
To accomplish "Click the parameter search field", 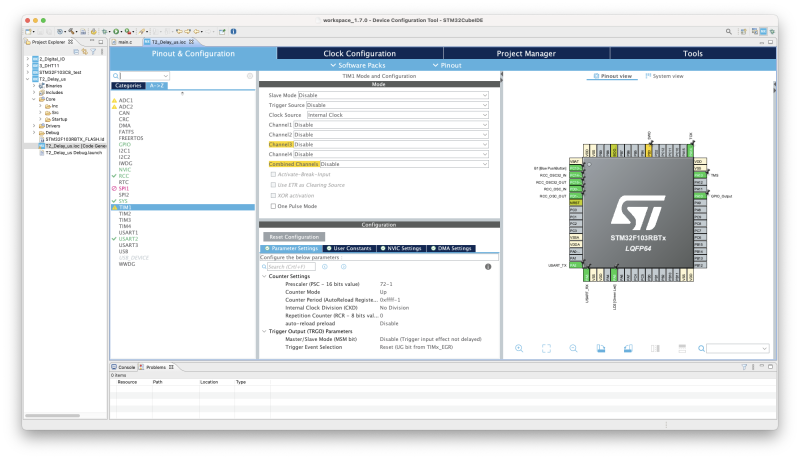I will (290, 267).
